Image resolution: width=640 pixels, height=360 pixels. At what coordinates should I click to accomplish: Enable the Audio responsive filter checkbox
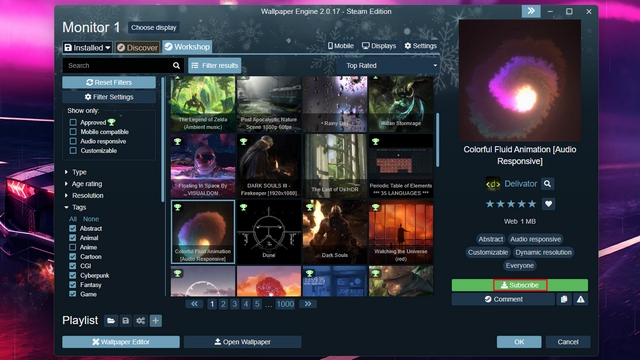(73, 141)
